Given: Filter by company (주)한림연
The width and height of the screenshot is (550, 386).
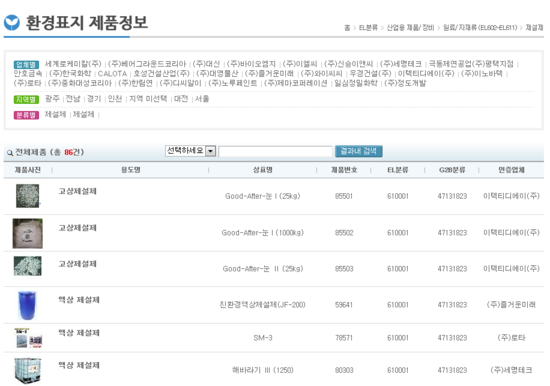Looking at the screenshot, I should [x=135, y=83].
